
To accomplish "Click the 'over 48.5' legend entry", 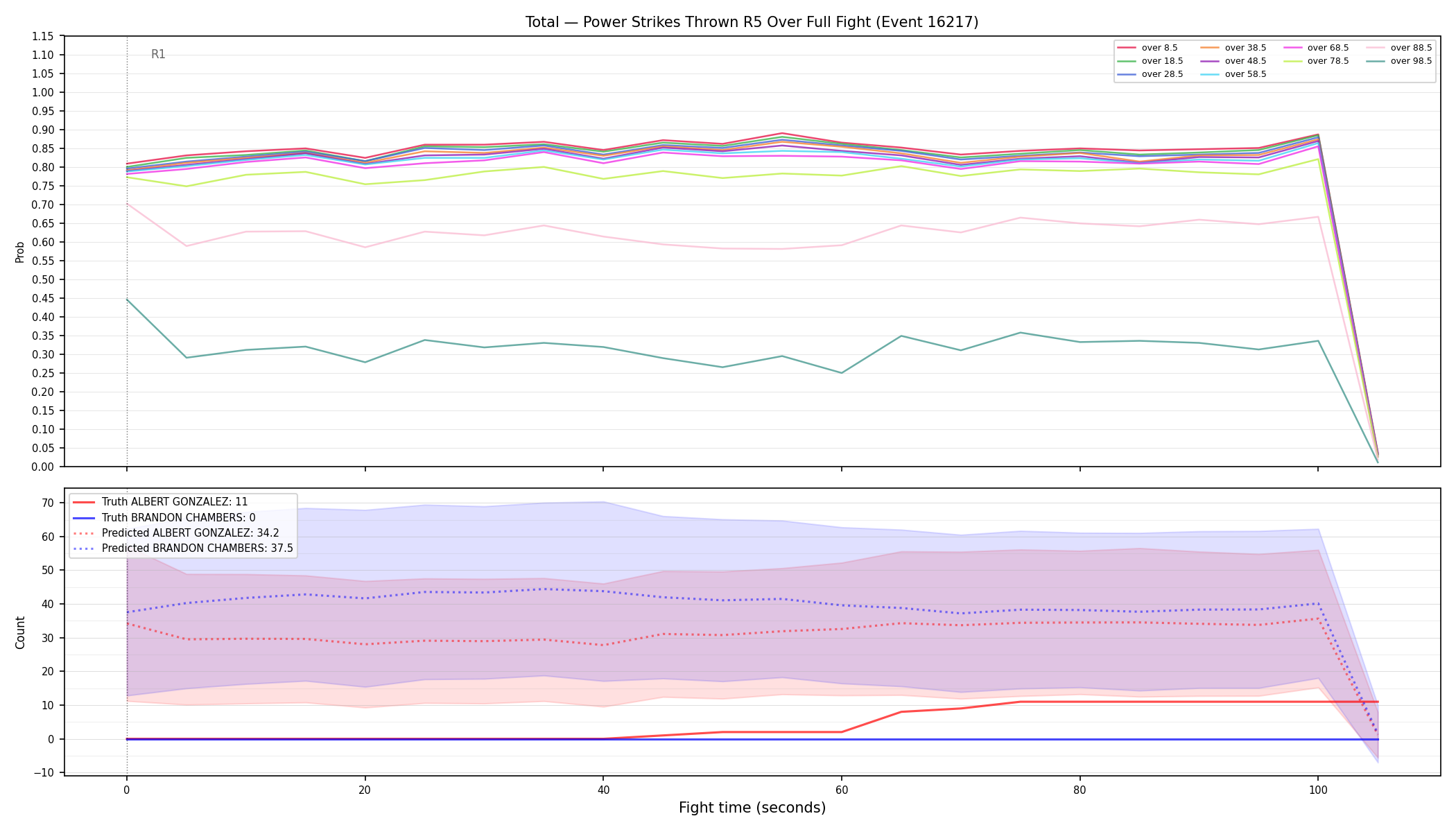I will pyautogui.click(x=1233, y=61).
